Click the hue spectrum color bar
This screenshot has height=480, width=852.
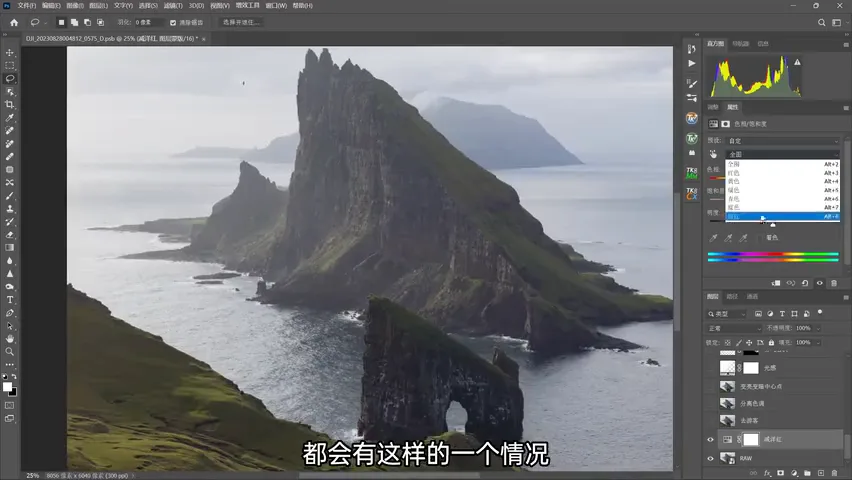773,254
